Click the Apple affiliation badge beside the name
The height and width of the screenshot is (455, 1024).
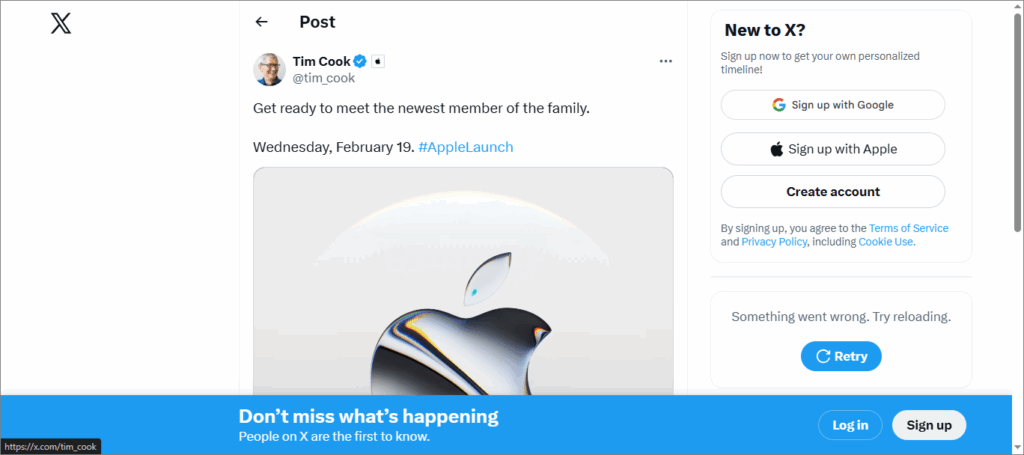pyautogui.click(x=378, y=62)
